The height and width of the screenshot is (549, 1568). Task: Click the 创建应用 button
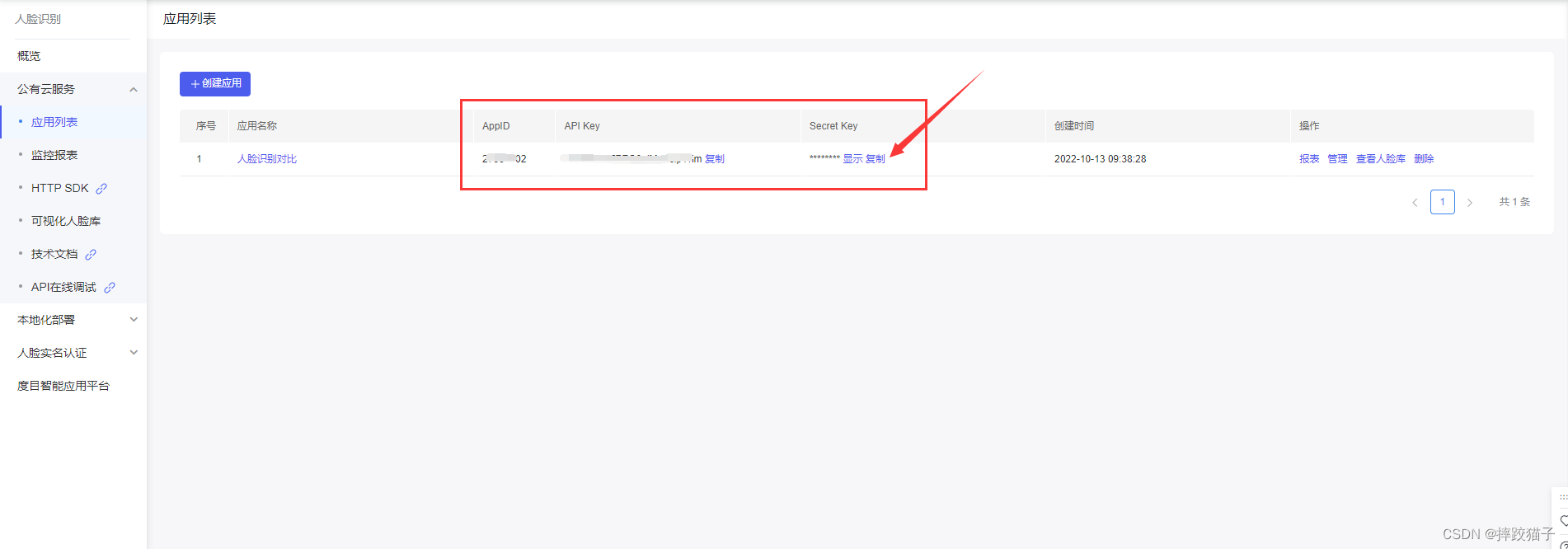pos(215,83)
